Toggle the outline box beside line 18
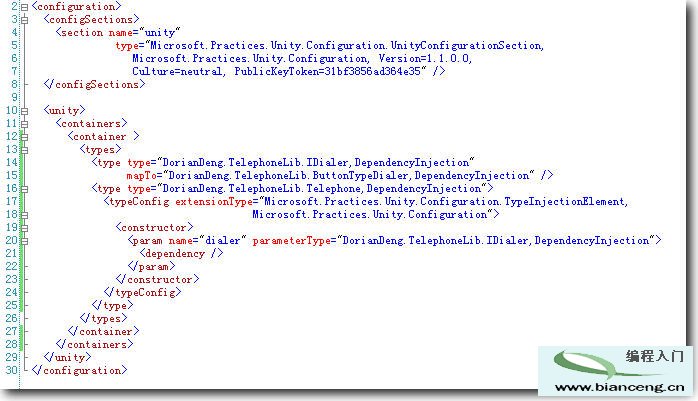 pyautogui.click(x=24, y=215)
